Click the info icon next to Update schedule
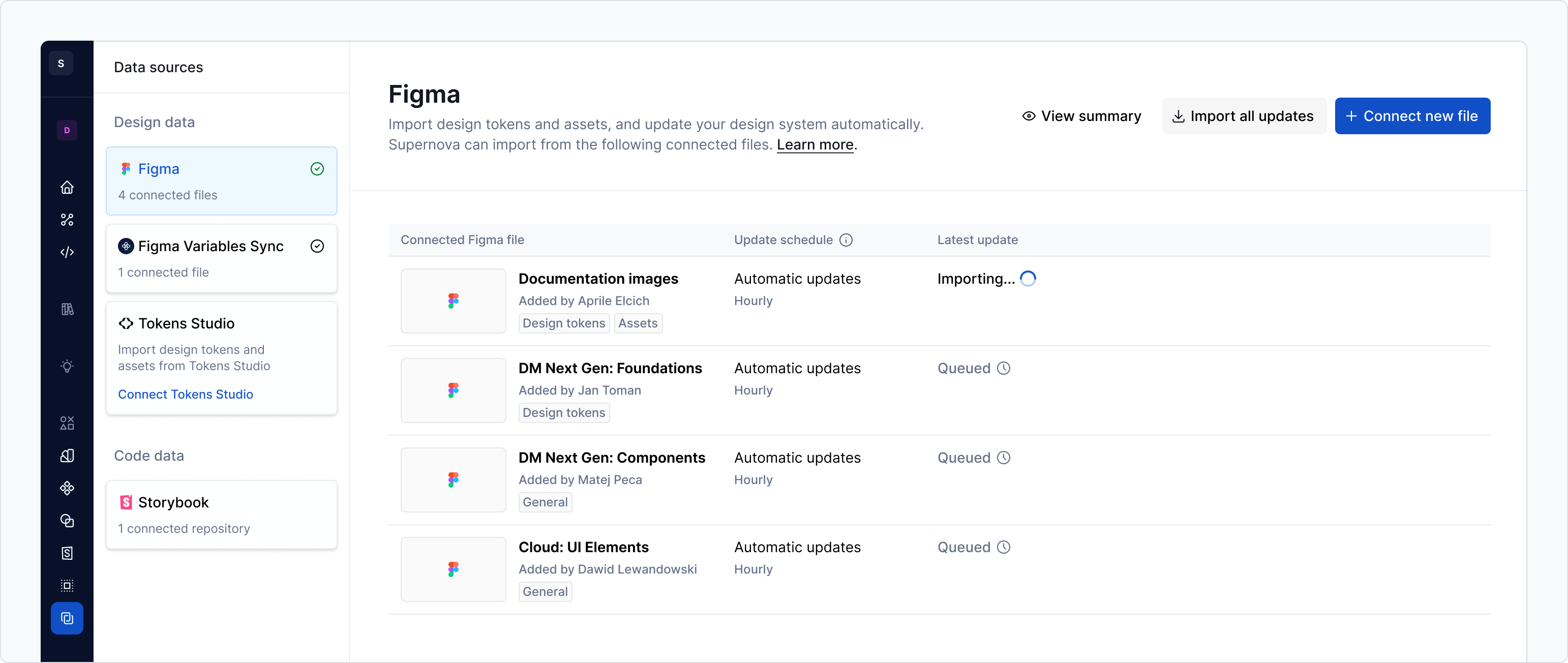Image resolution: width=1568 pixels, height=663 pixels. [846, 240]
